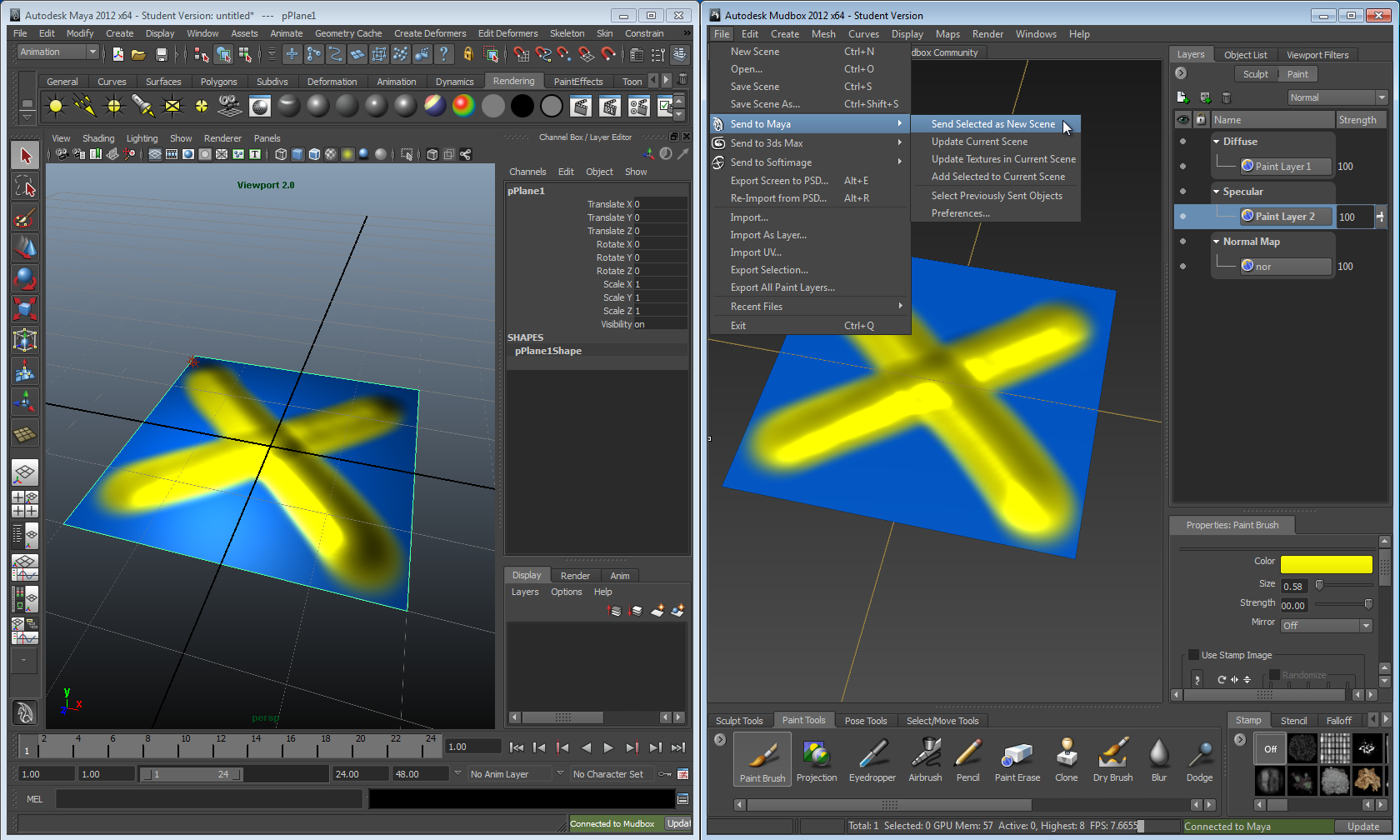The image size is (1400, 840).
Task: Click the Maya MEL command input field
Action: tap(208, 799)
